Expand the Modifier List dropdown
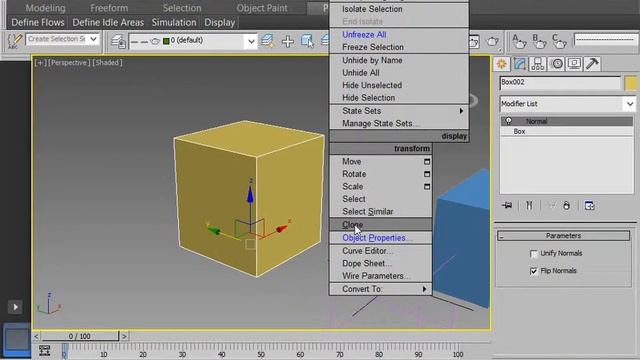This screenshot has height=360, width=640. tap(630, 104)
